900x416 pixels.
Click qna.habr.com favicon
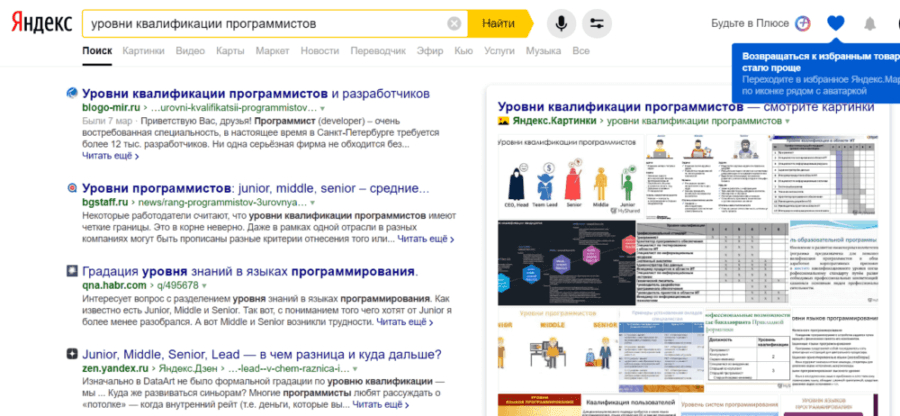pos(72,271)
